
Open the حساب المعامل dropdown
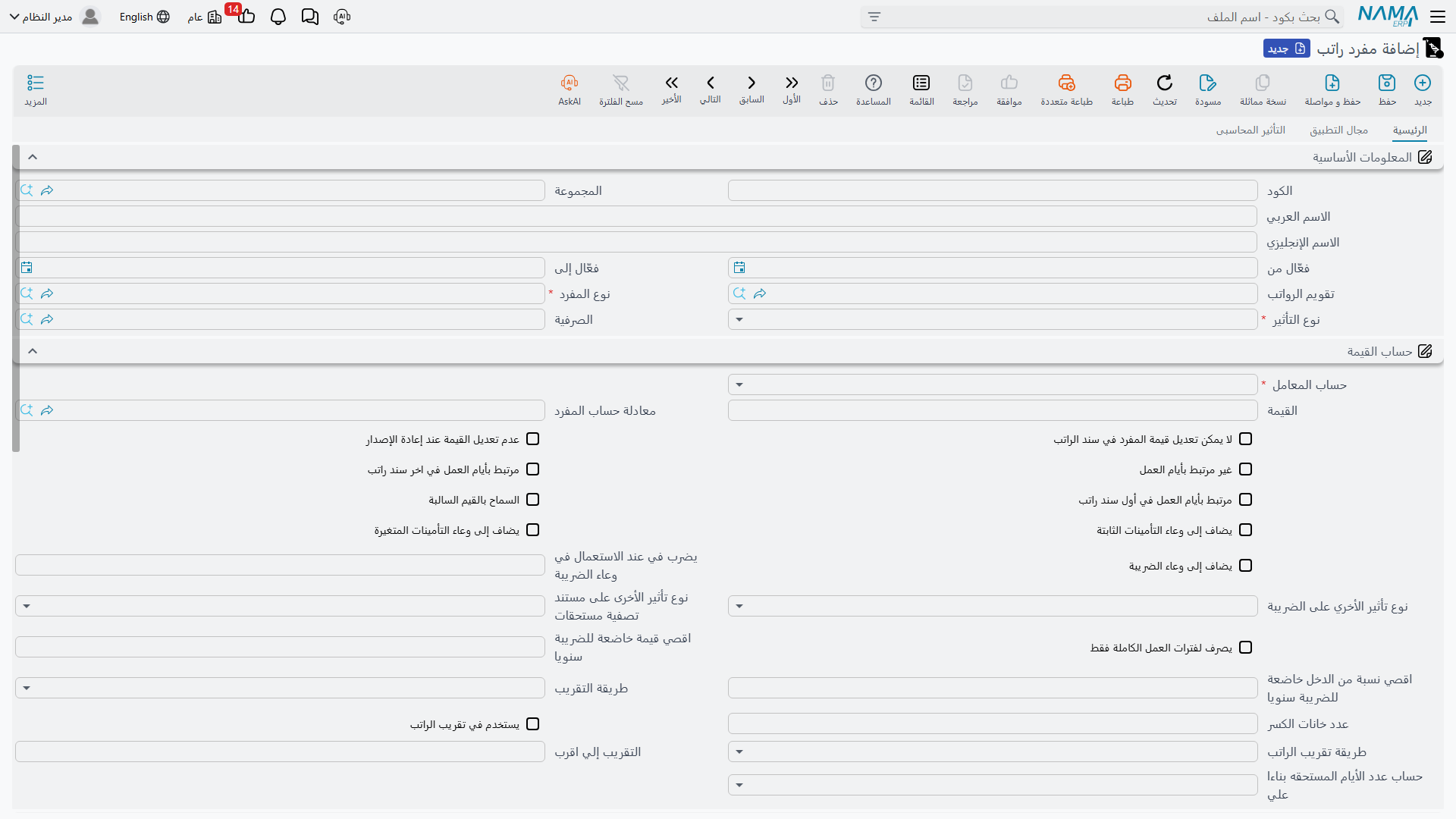(993, 384)
